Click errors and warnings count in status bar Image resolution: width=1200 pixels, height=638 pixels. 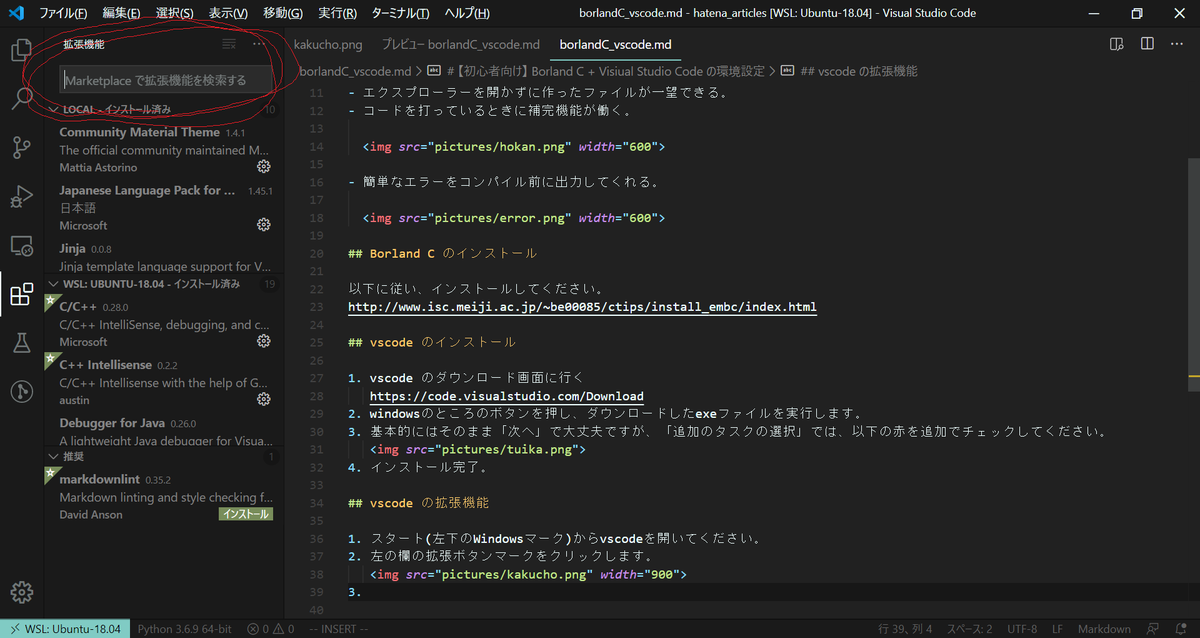pyautogui.click(x=271, y=629)
